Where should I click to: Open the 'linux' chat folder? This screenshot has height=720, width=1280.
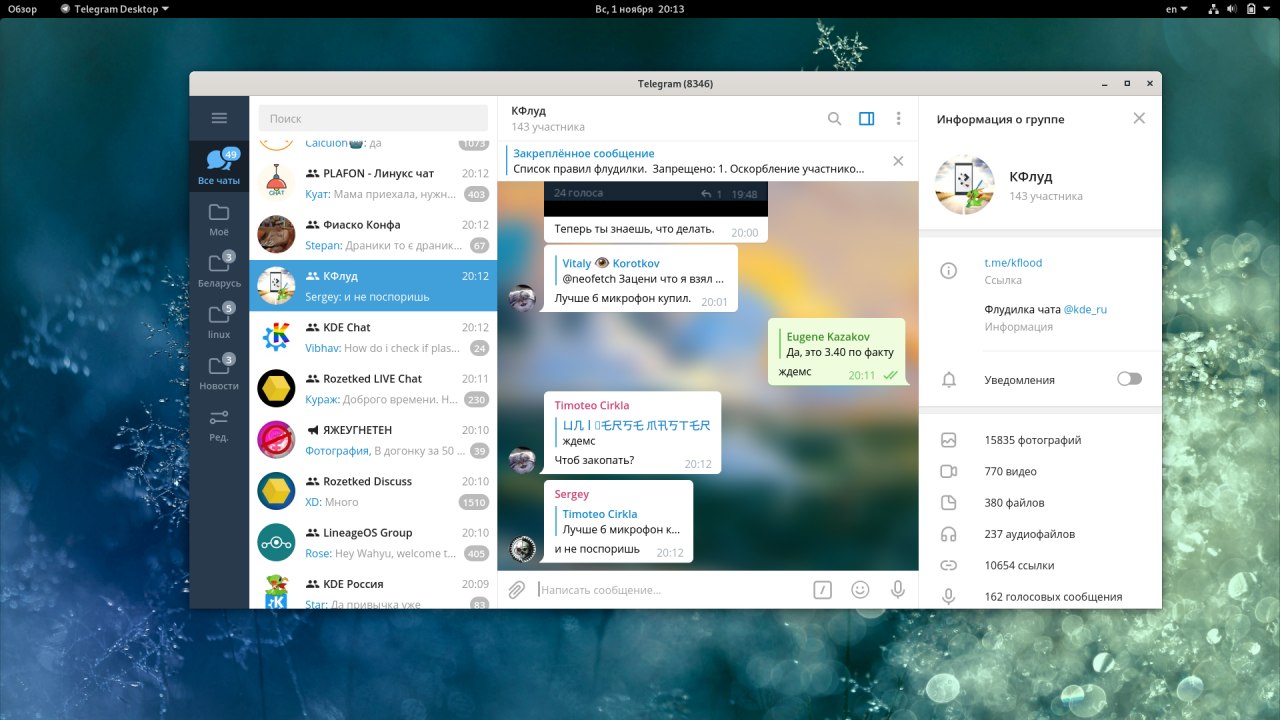219,321
